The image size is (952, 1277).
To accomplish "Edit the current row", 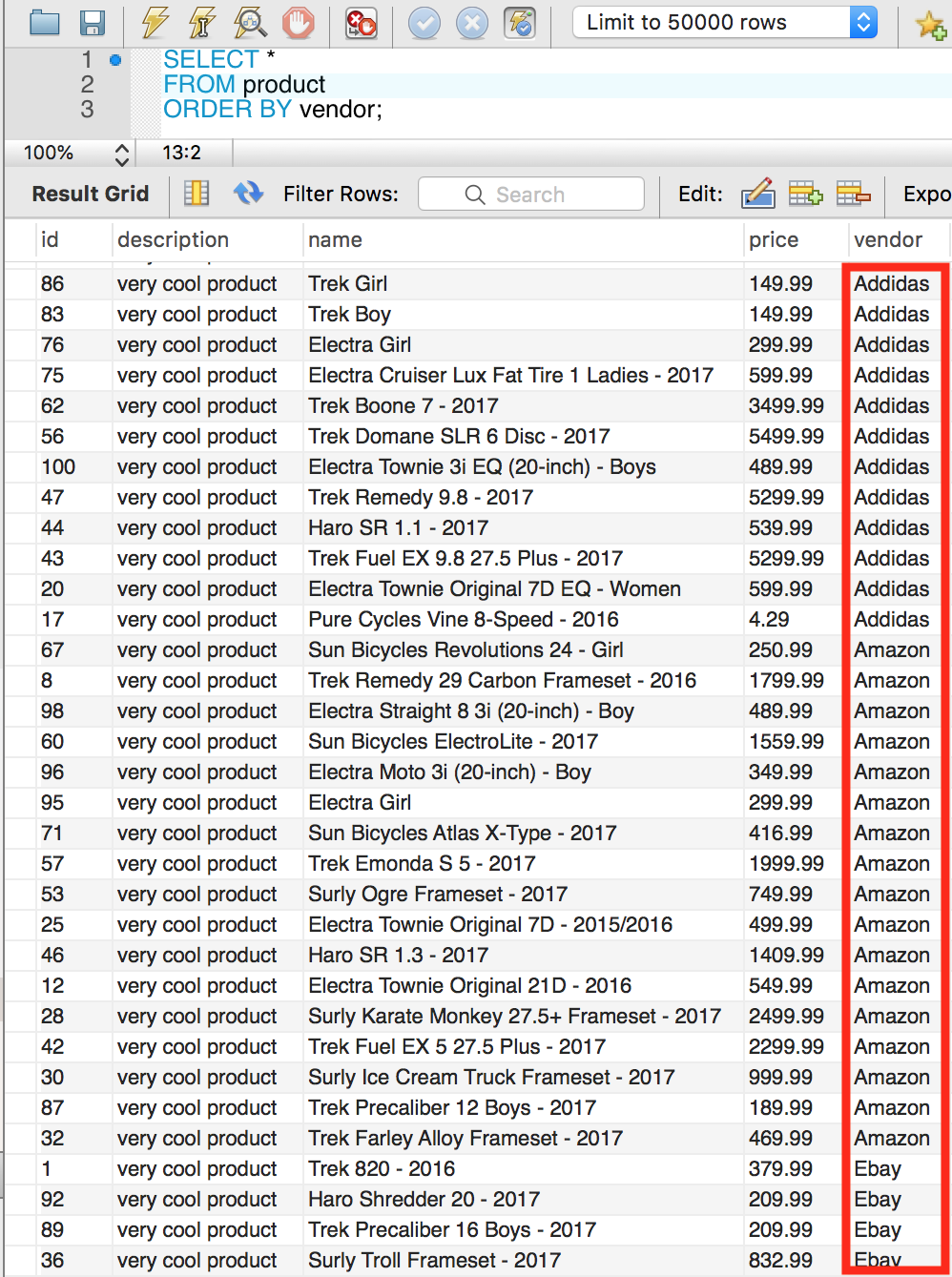I will (x=757, y=194).
